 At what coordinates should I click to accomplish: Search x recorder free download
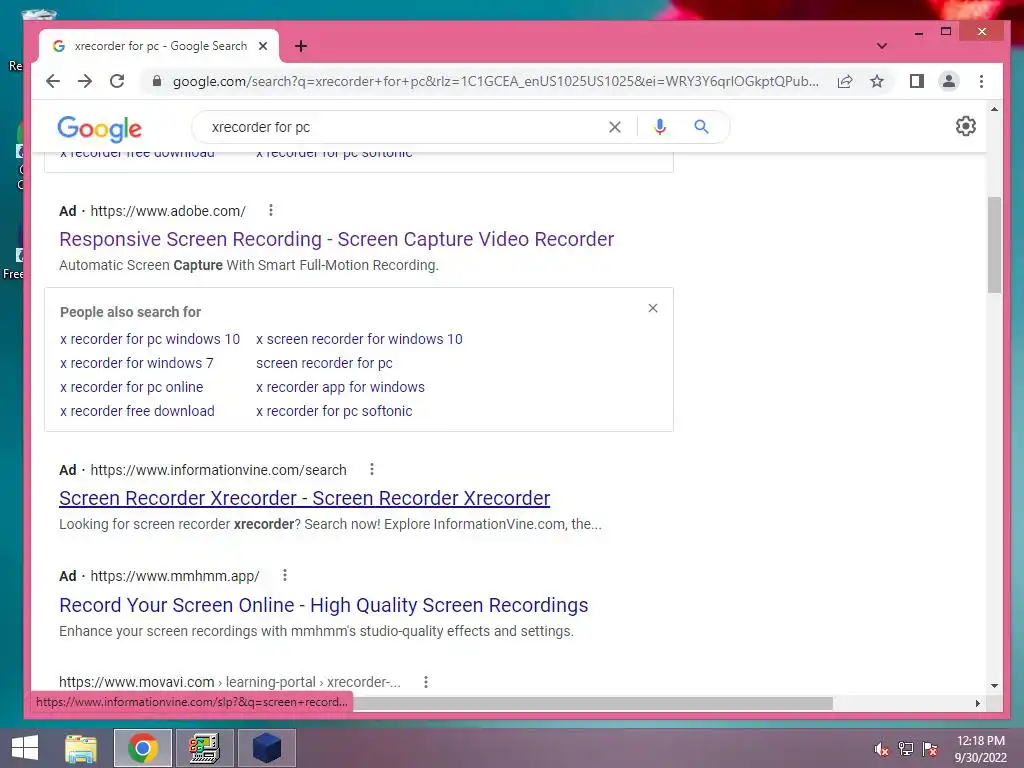pos(137,411)
